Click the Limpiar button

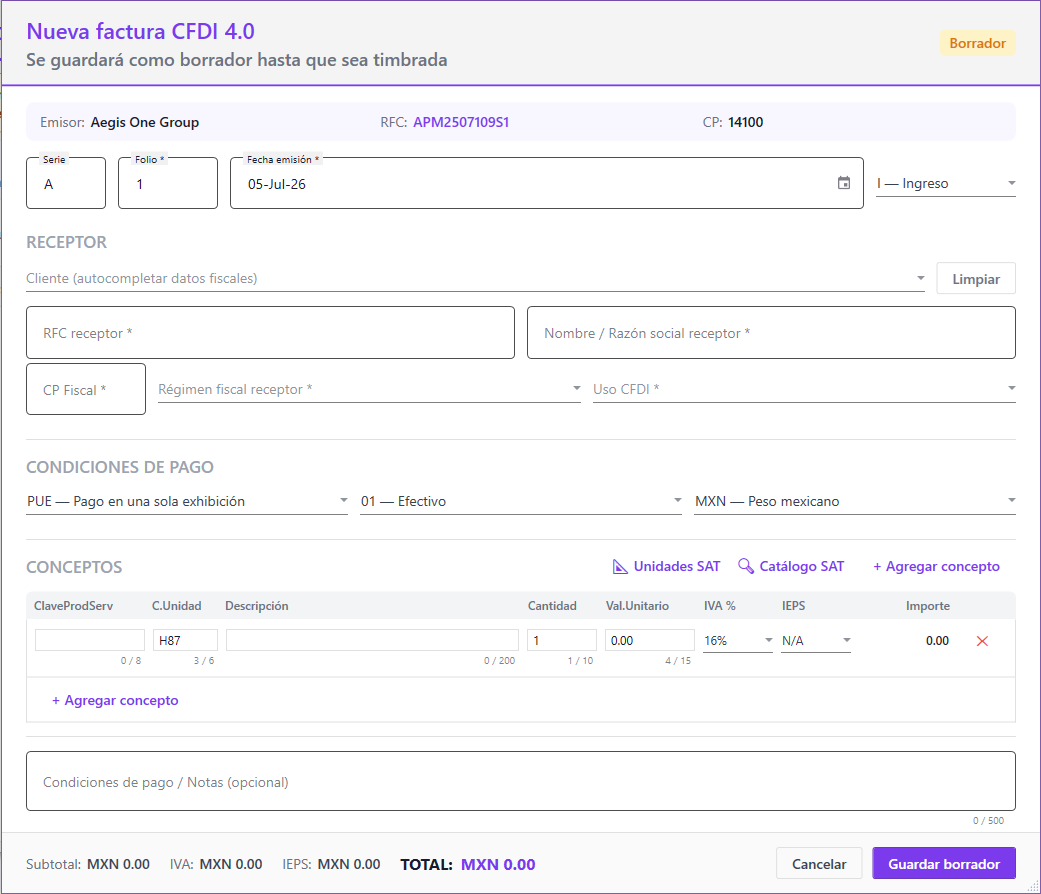coord(975,279)
